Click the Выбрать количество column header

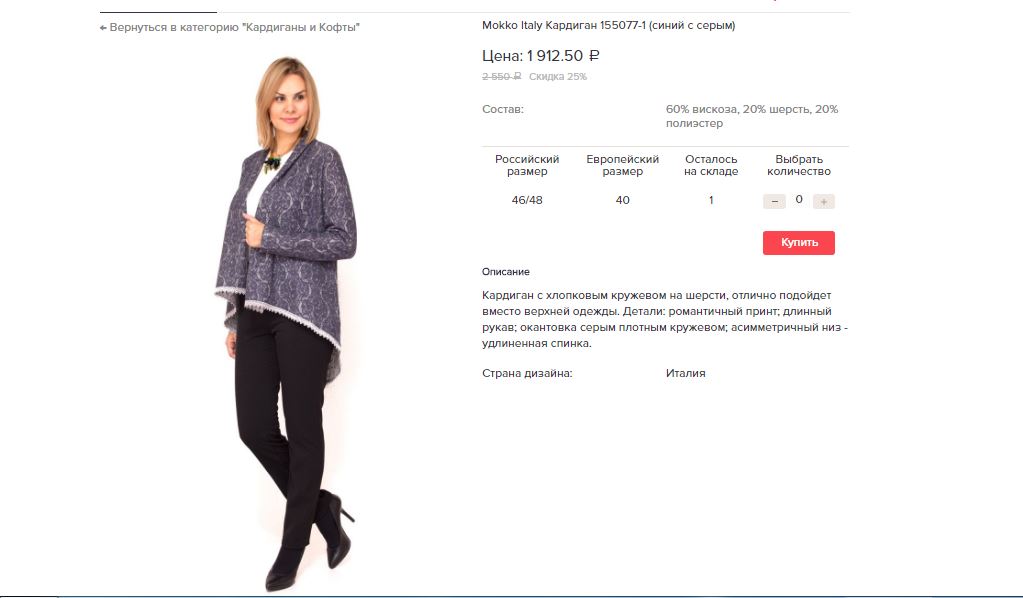click(799, 165)
